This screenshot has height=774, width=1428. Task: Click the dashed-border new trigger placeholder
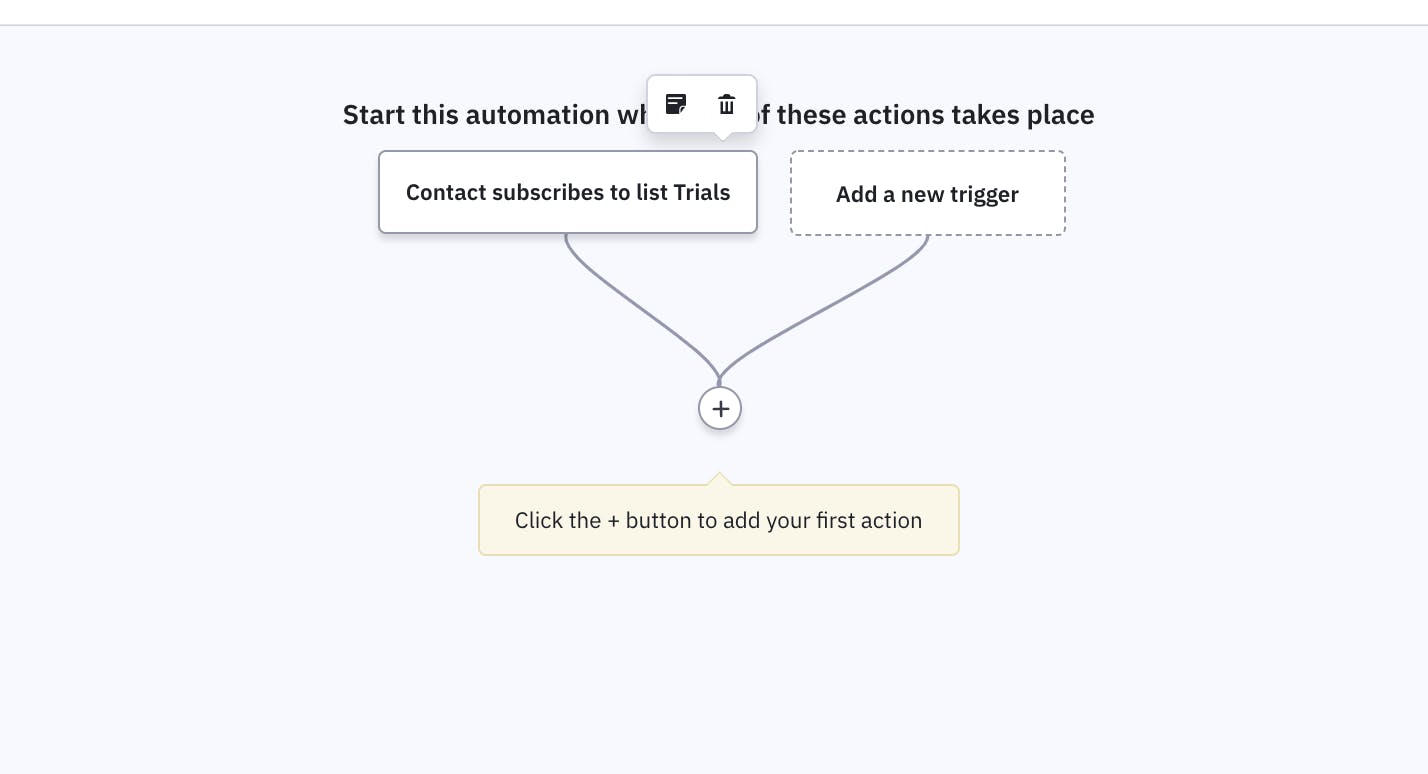928,193
